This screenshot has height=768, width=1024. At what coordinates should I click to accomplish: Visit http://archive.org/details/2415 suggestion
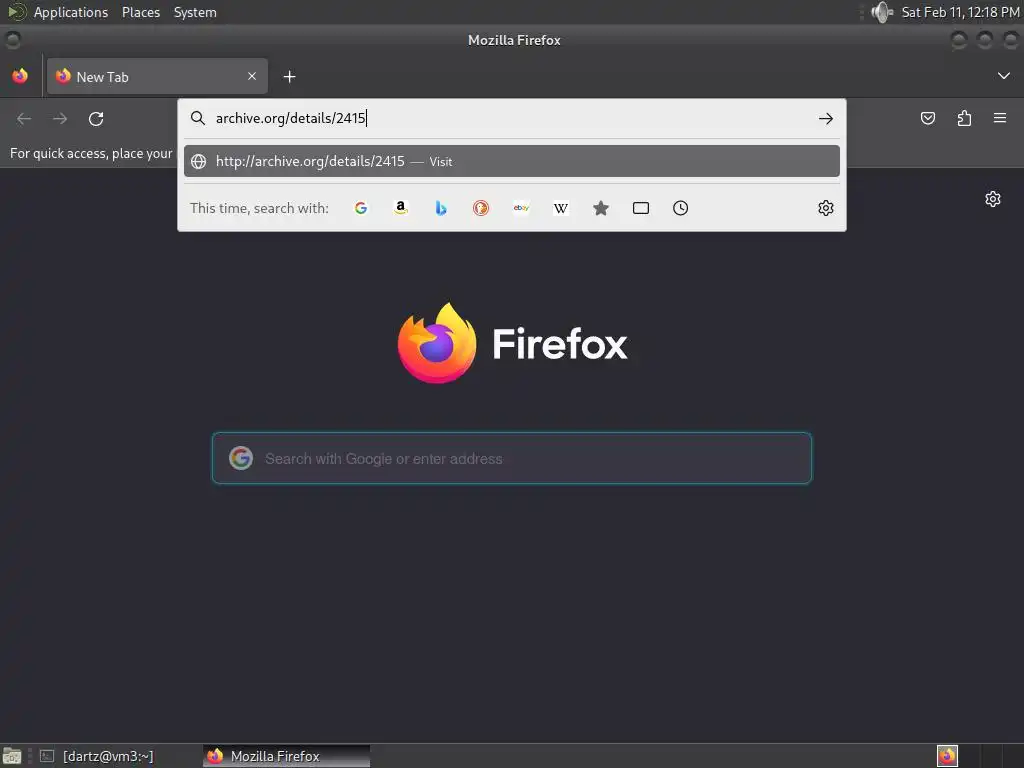[x=511, y=161]
